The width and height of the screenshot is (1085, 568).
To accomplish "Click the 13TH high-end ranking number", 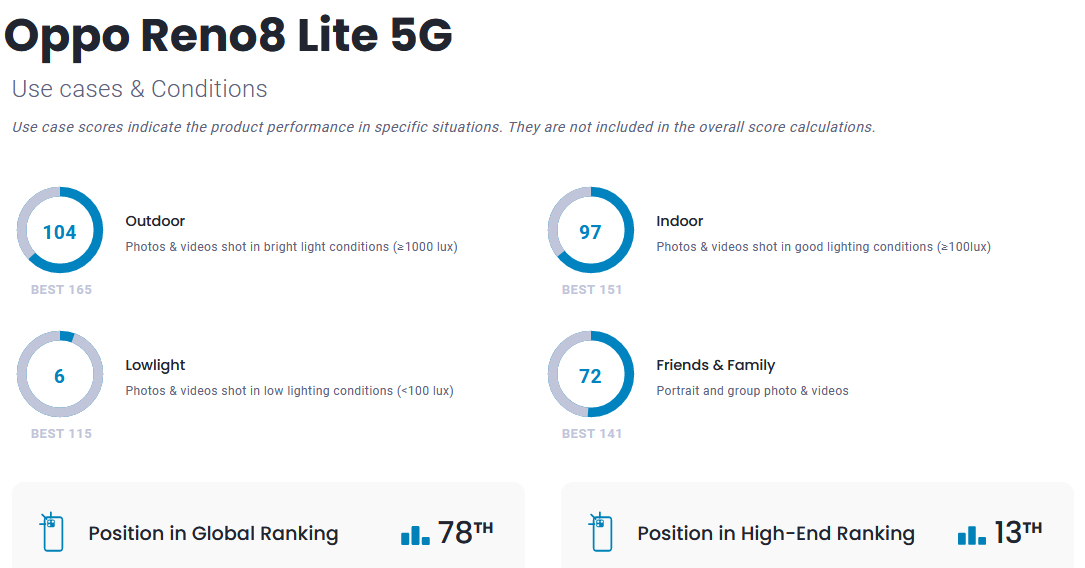I will (x=1017, y=532).
